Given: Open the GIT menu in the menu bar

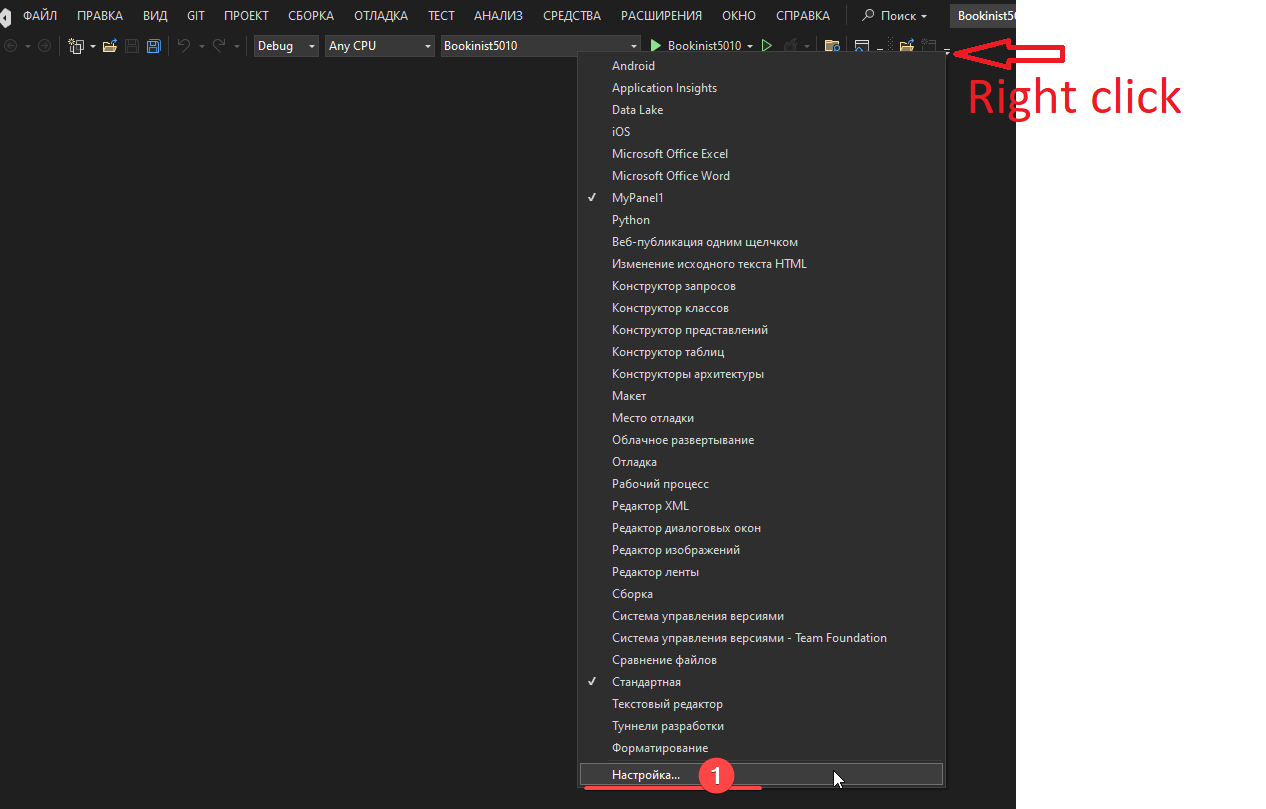Looking at the screenshot, I should tap(195, 15).
